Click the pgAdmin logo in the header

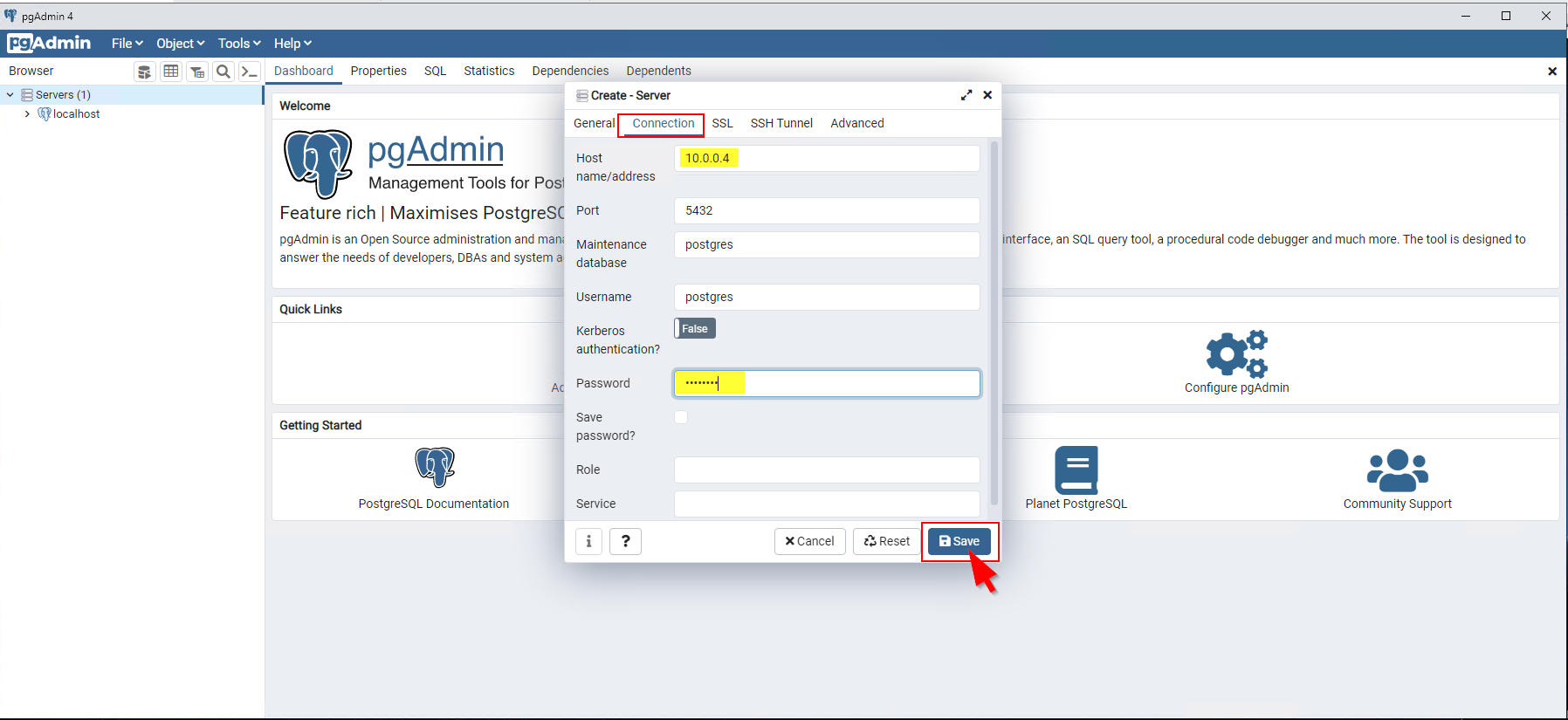click(49, 43)
